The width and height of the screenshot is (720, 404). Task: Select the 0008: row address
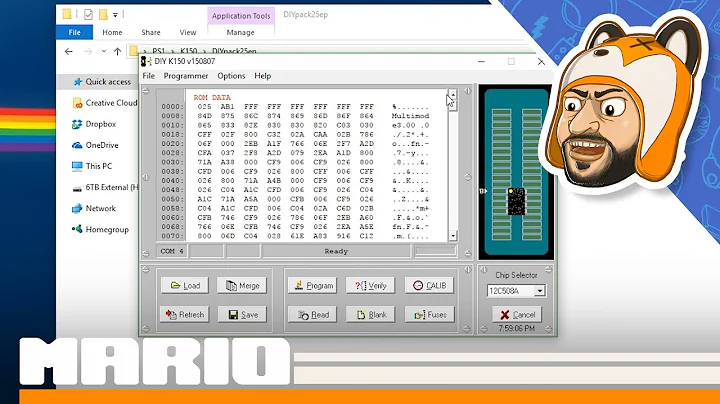[x=172, y=116]
